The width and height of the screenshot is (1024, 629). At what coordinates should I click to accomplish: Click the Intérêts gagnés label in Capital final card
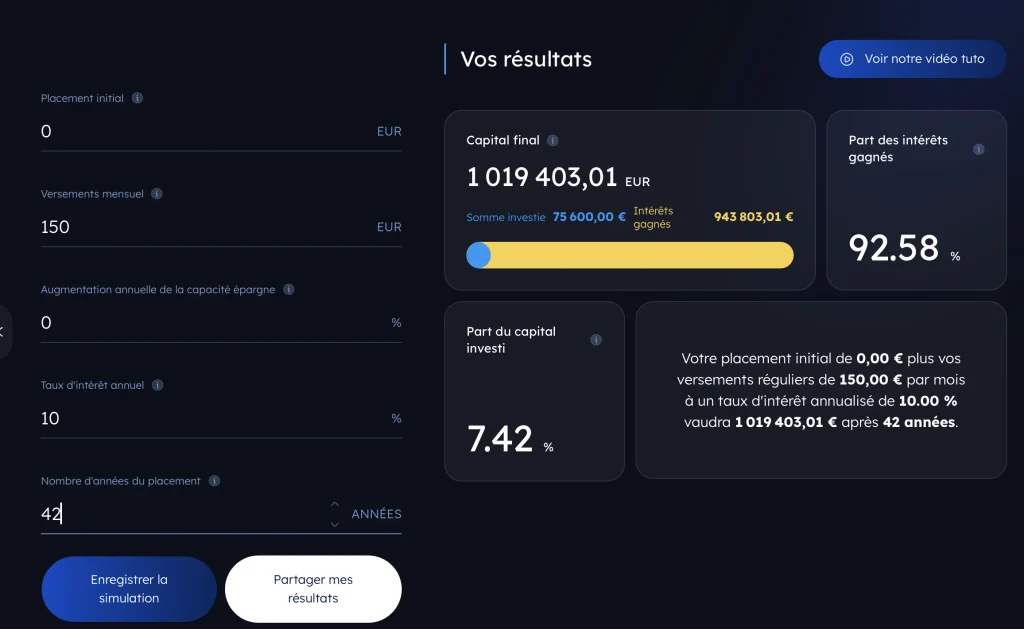653,218
